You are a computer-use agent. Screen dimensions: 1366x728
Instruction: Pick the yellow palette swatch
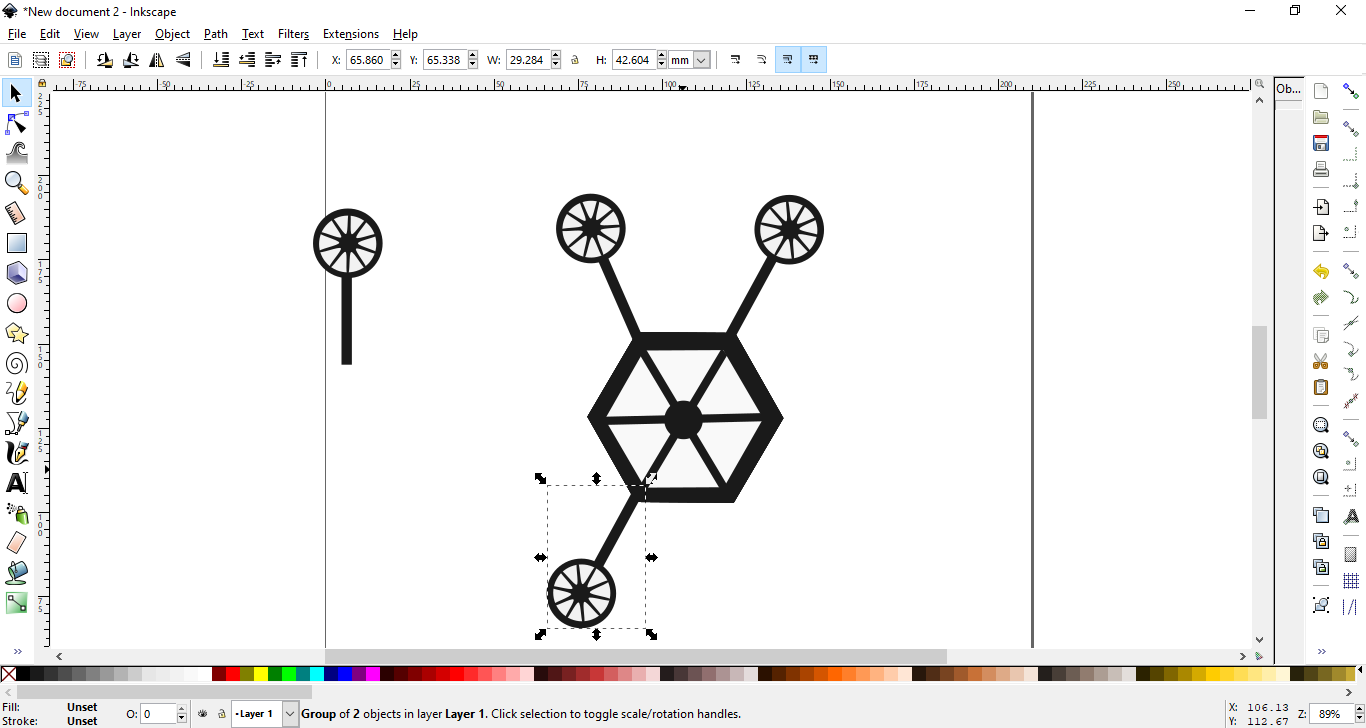[x=262, y=674]
